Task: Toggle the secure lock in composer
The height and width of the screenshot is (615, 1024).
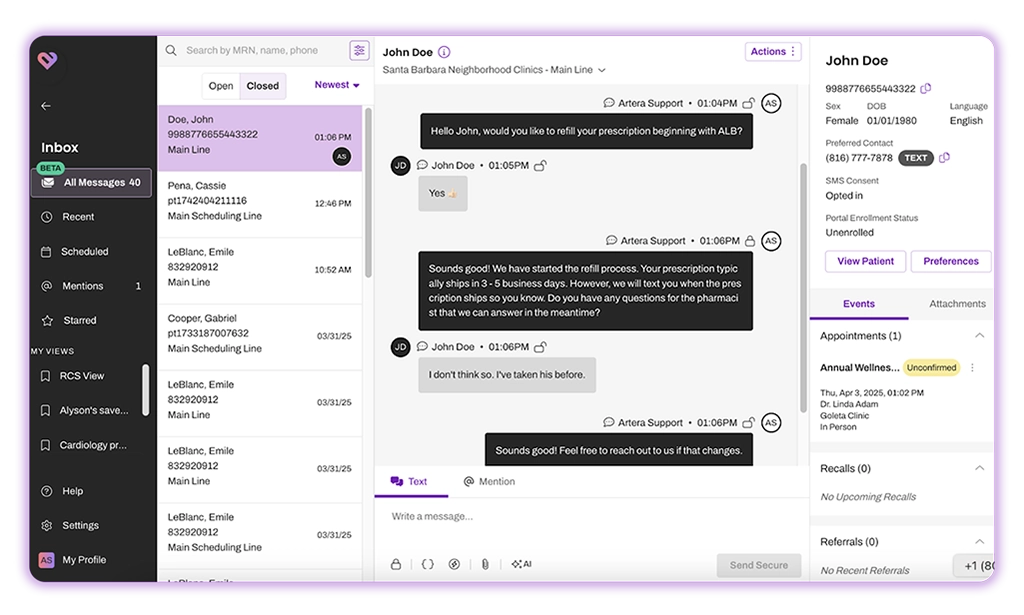Action: coord(396,564)
